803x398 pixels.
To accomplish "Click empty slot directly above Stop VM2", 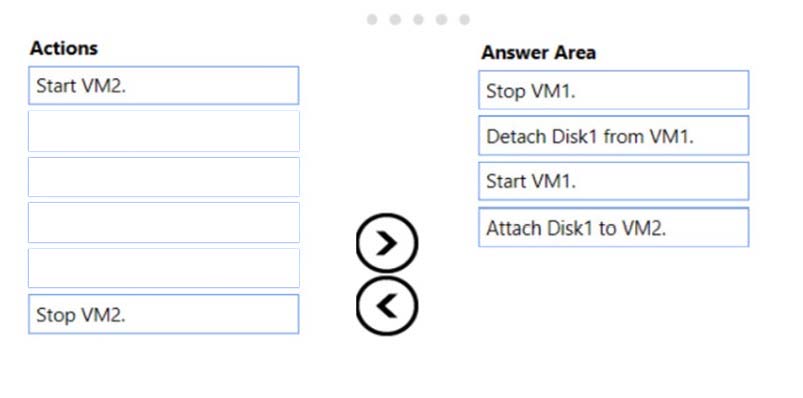I will [164, 268].
